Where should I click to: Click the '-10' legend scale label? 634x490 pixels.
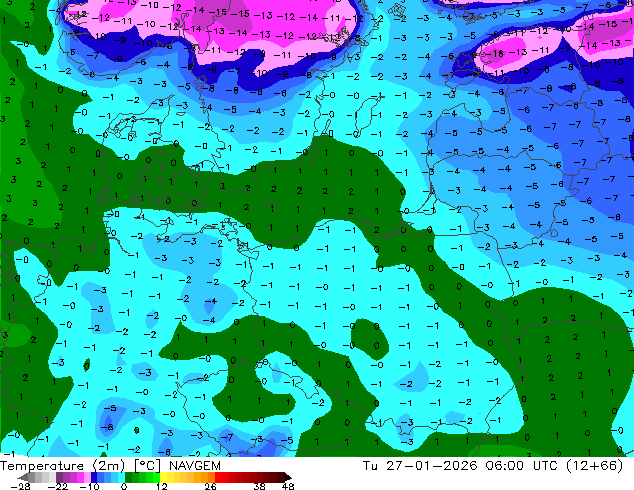[89, 486]
